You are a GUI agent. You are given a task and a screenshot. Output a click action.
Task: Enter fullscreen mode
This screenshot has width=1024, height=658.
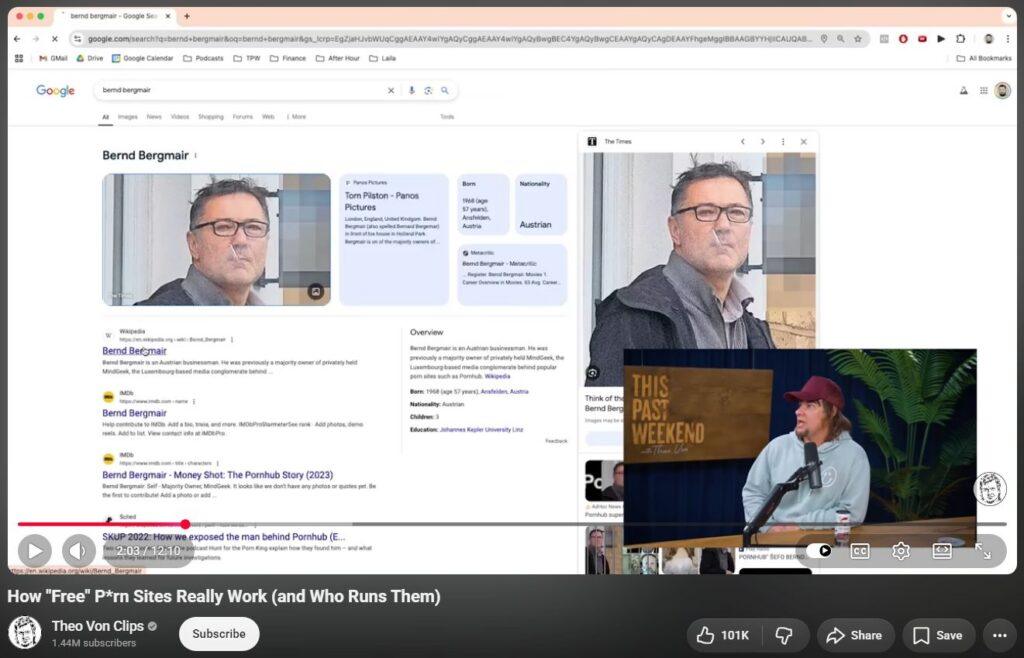pos(983,551)
